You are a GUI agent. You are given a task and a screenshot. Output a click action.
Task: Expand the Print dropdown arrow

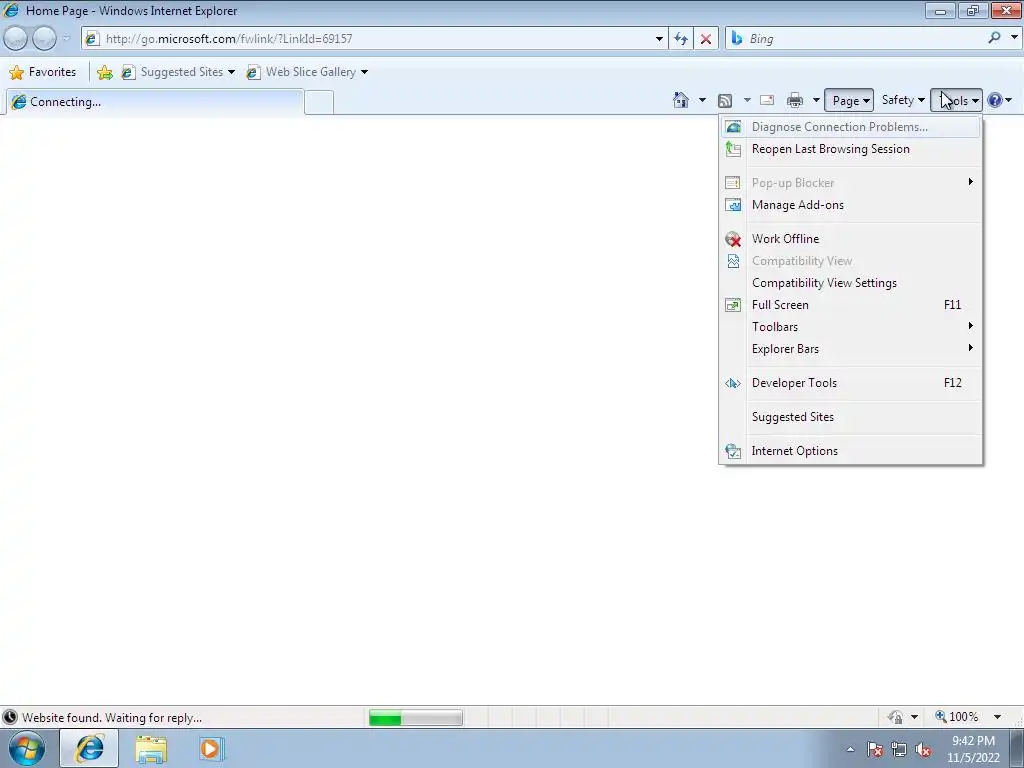[816, 101]
